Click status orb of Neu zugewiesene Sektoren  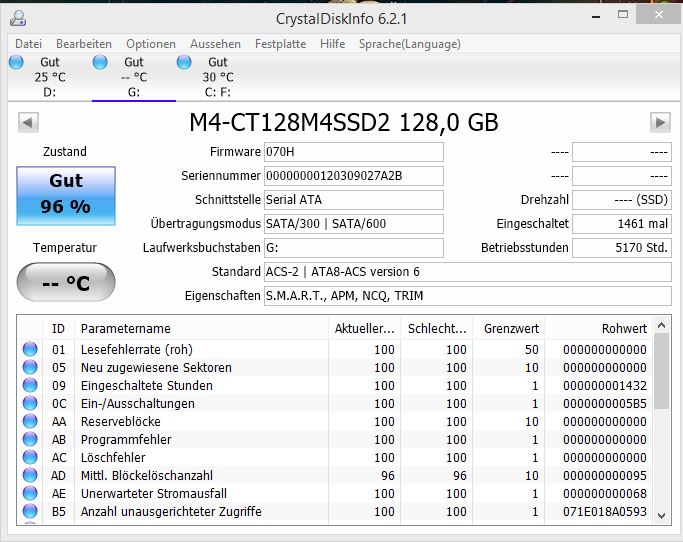click(30, 367)
